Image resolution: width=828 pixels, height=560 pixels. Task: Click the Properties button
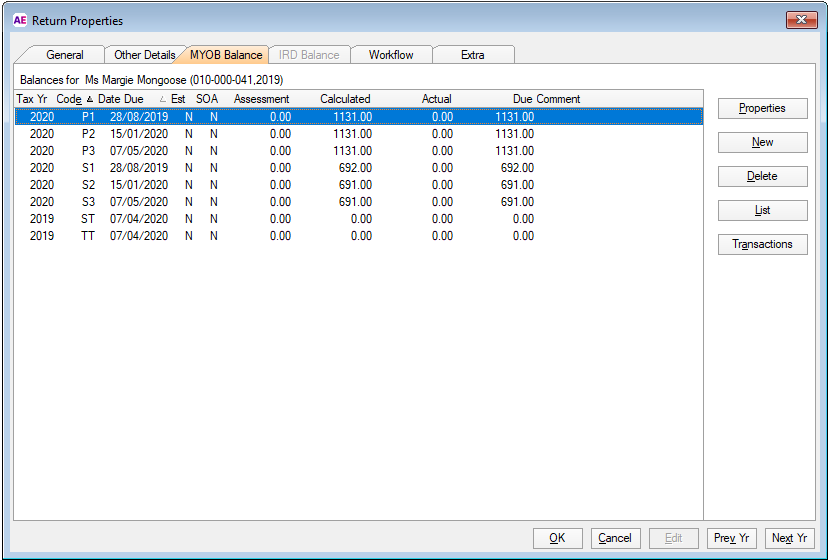click(x=762, y=108)
